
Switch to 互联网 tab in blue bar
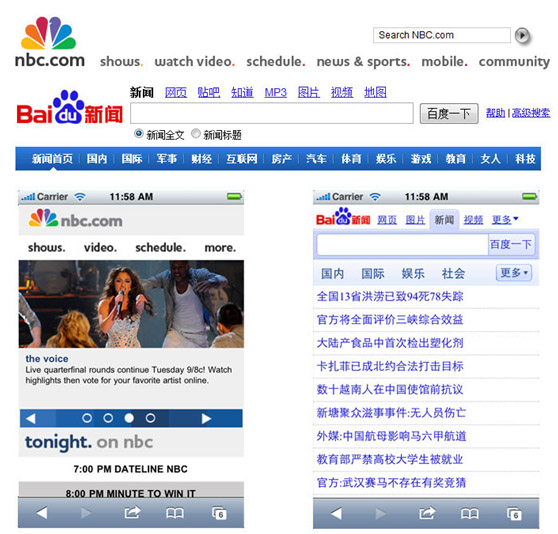coord(242,159)
